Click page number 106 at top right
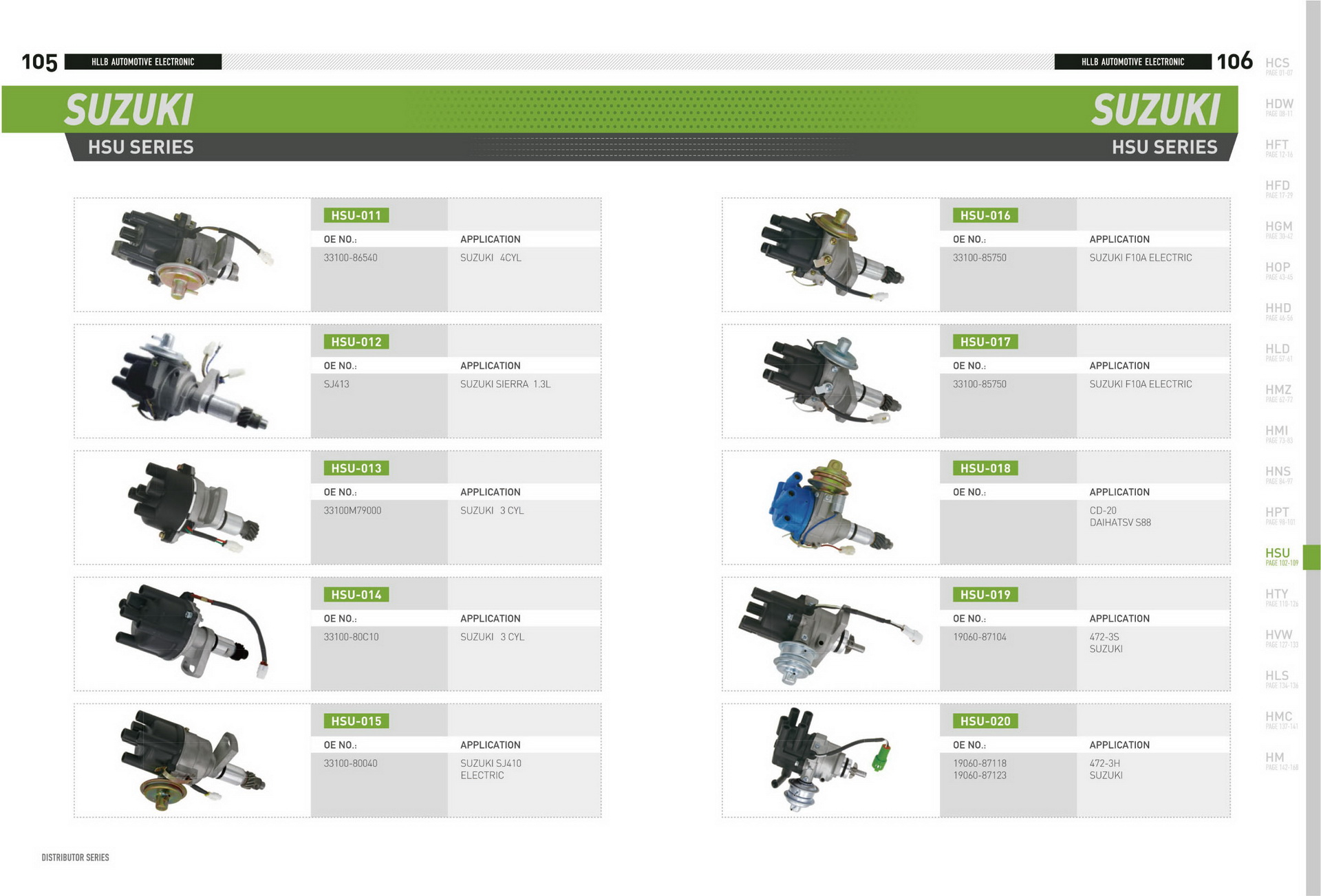Viewport: 1321px width, 896px height. click(x=1234, y=61)
